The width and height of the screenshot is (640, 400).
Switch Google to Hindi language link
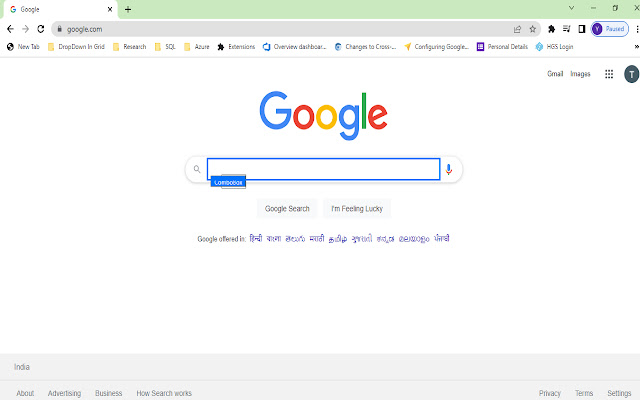coord(256,238)
